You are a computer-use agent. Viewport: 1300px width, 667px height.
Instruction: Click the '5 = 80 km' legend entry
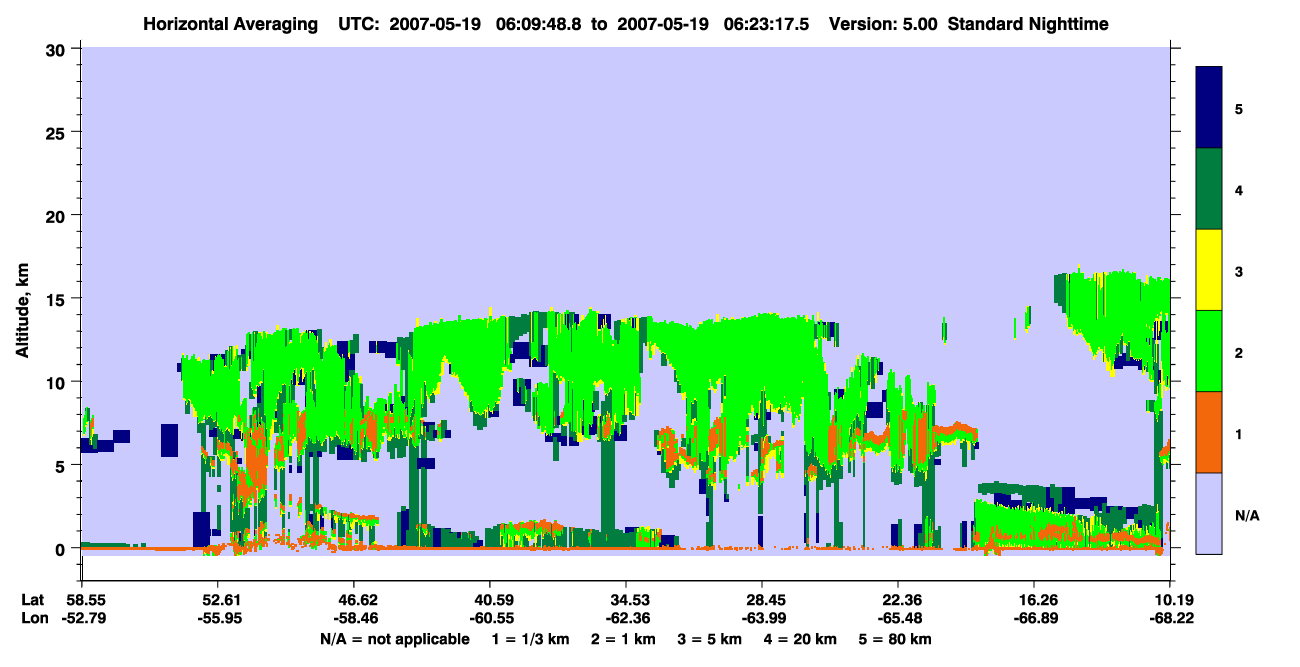click(x=897, y=639)
